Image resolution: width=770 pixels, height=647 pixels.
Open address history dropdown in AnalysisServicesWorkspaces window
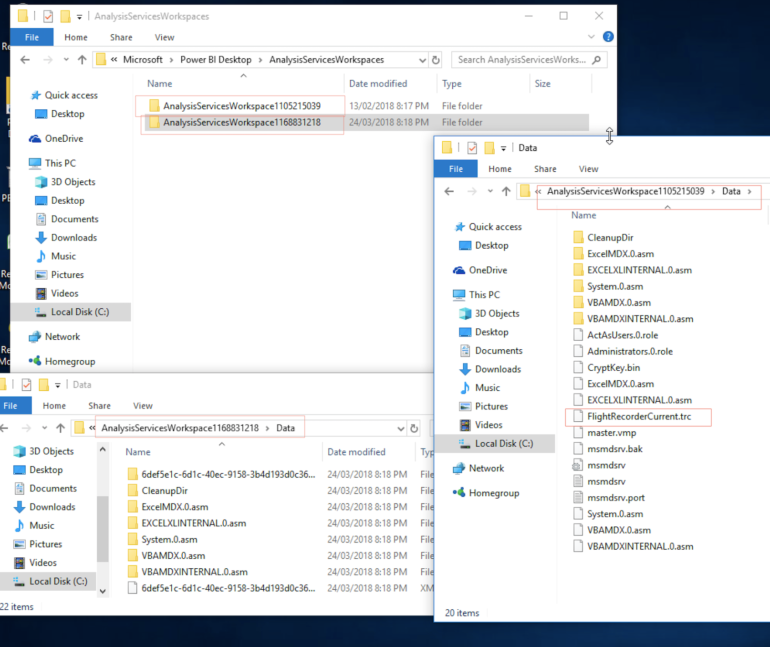click(422, 60)
